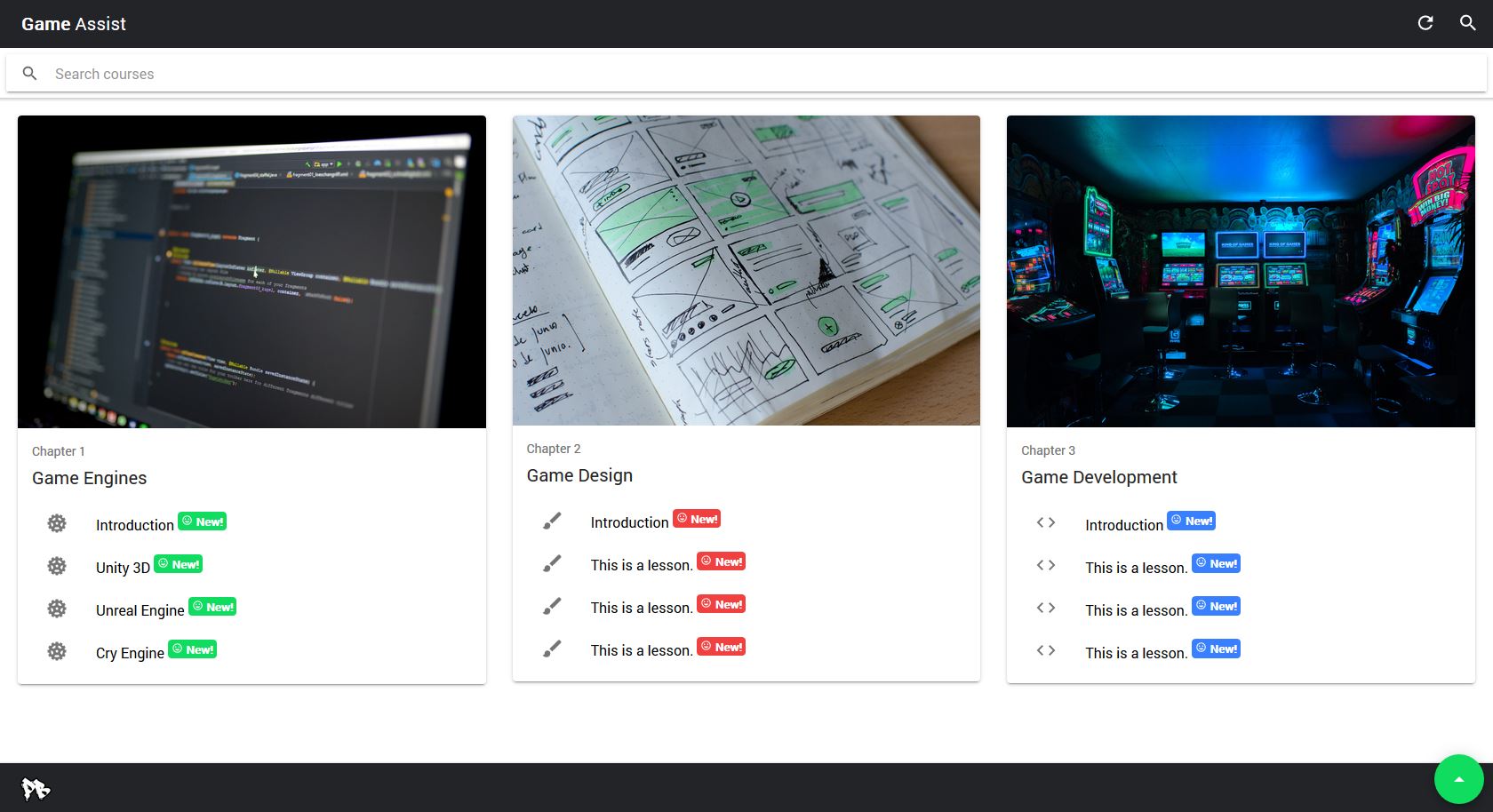
Task: Click the search icon in the top bar
Action: click(x=1468, y=23)
